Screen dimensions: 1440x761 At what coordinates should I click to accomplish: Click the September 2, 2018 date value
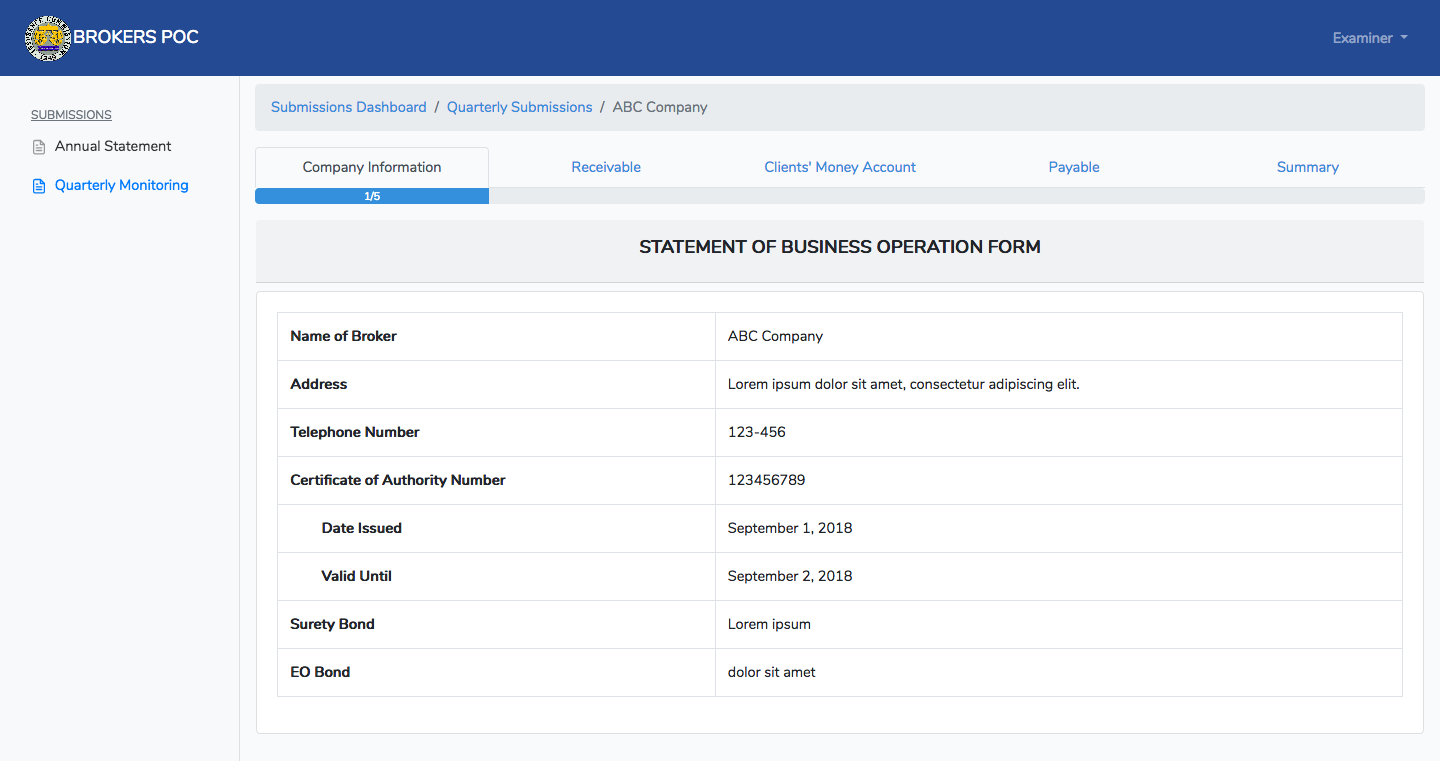[790, 576]
